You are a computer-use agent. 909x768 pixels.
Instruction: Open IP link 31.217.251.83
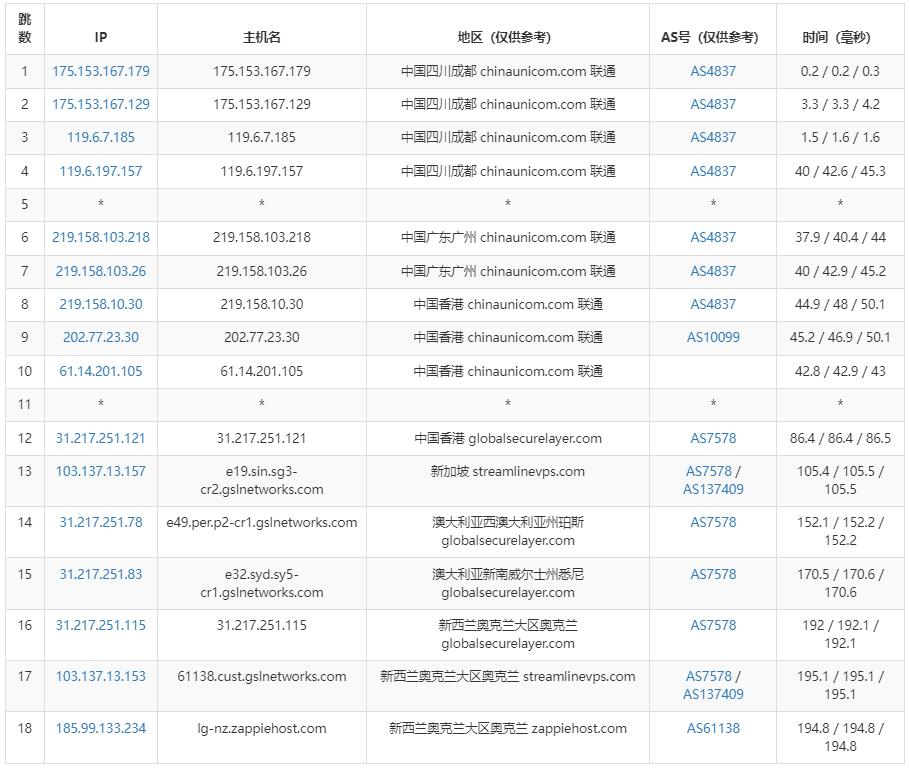101,574
